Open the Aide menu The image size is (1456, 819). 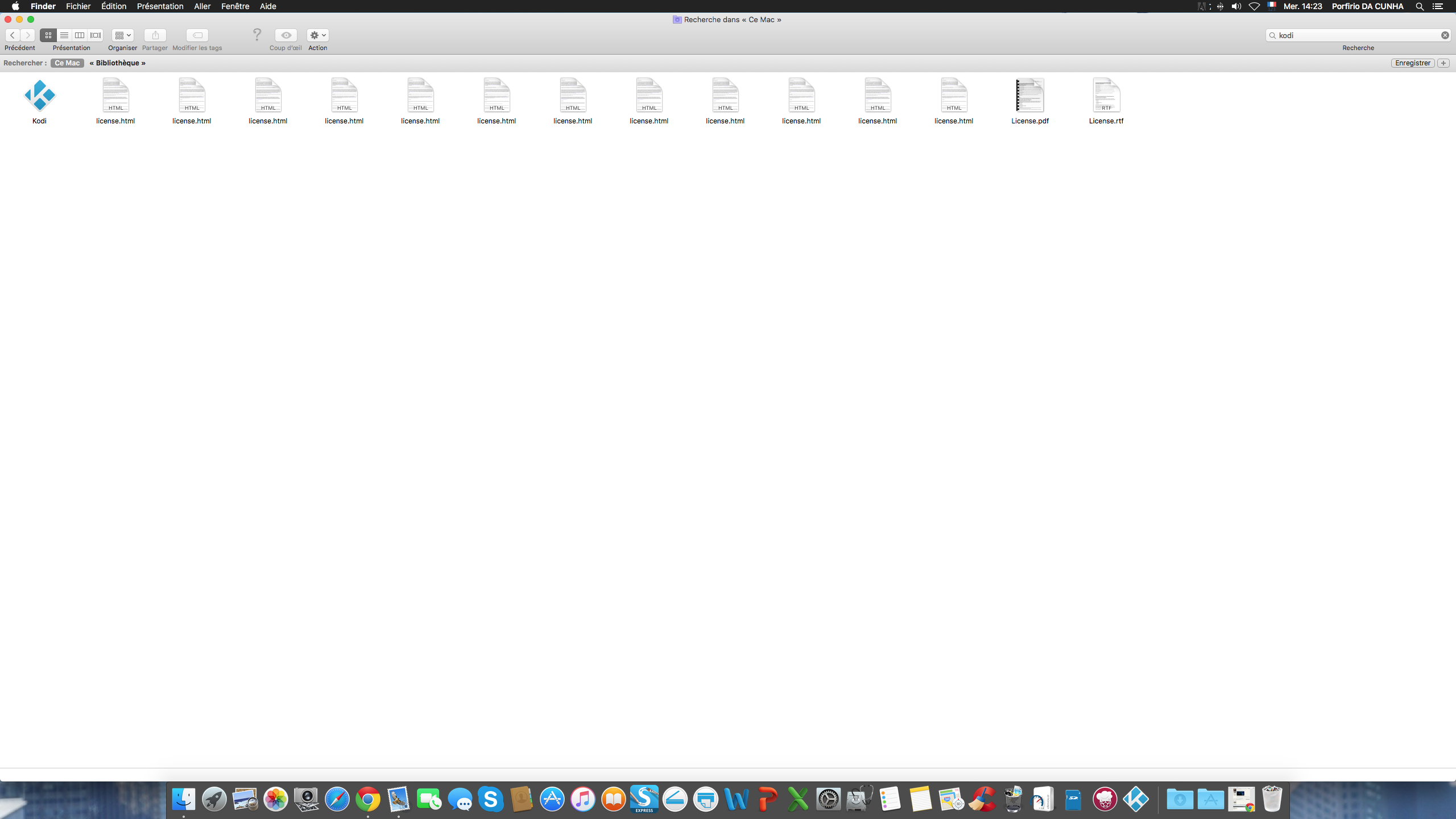(268, 6)
